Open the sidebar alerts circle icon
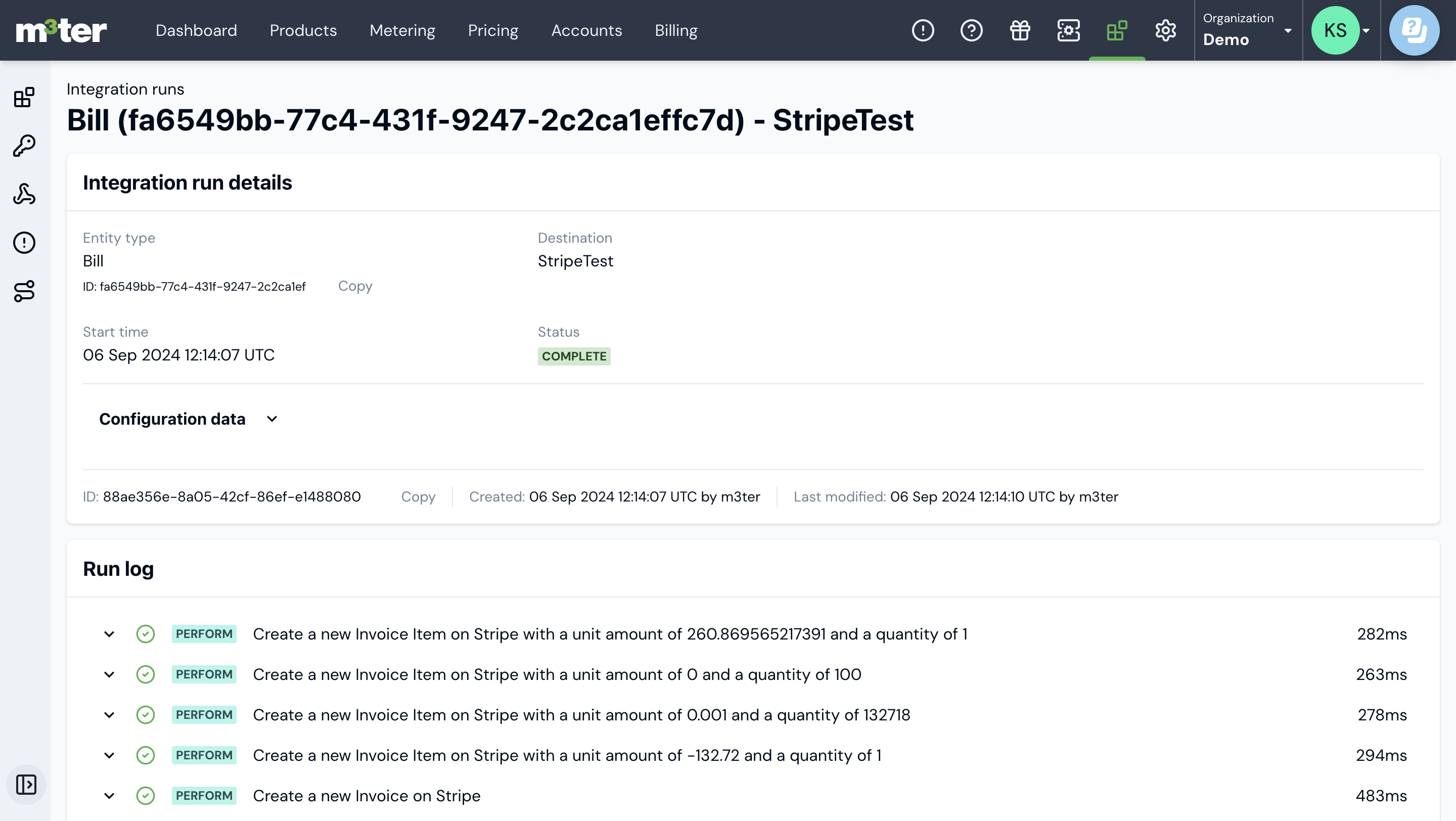Viewport: 1456px width, 821px height. [x=24, y=242]
